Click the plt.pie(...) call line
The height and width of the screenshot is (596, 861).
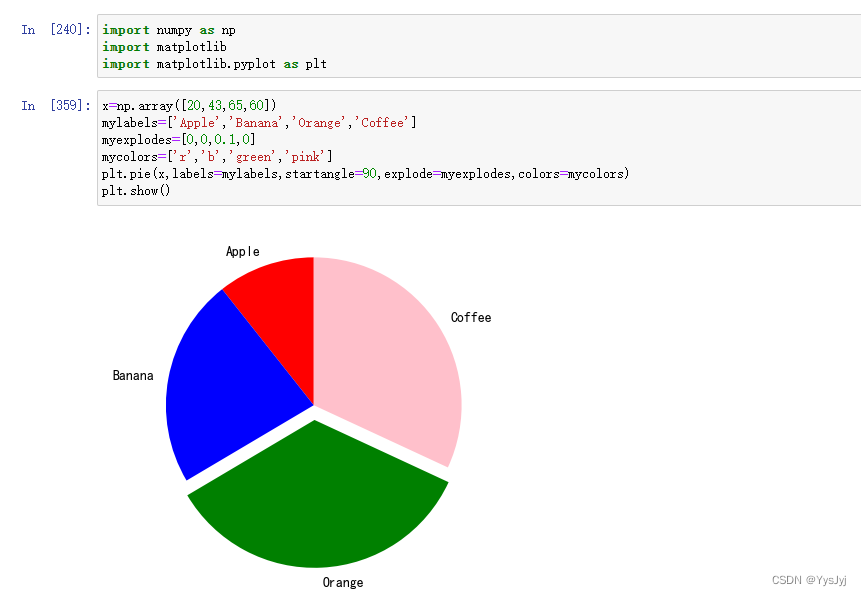(x=365, y=174)
